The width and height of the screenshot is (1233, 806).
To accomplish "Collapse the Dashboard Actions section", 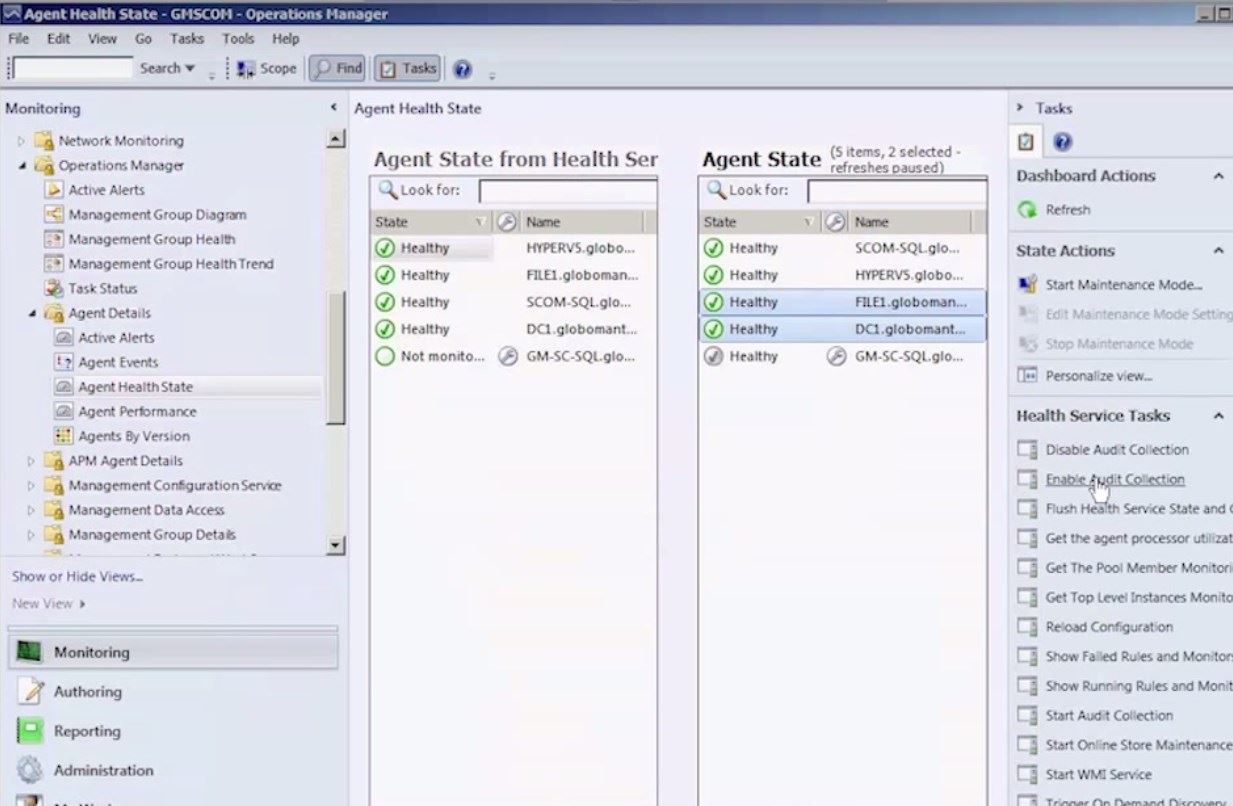I will click(1219, 176).
